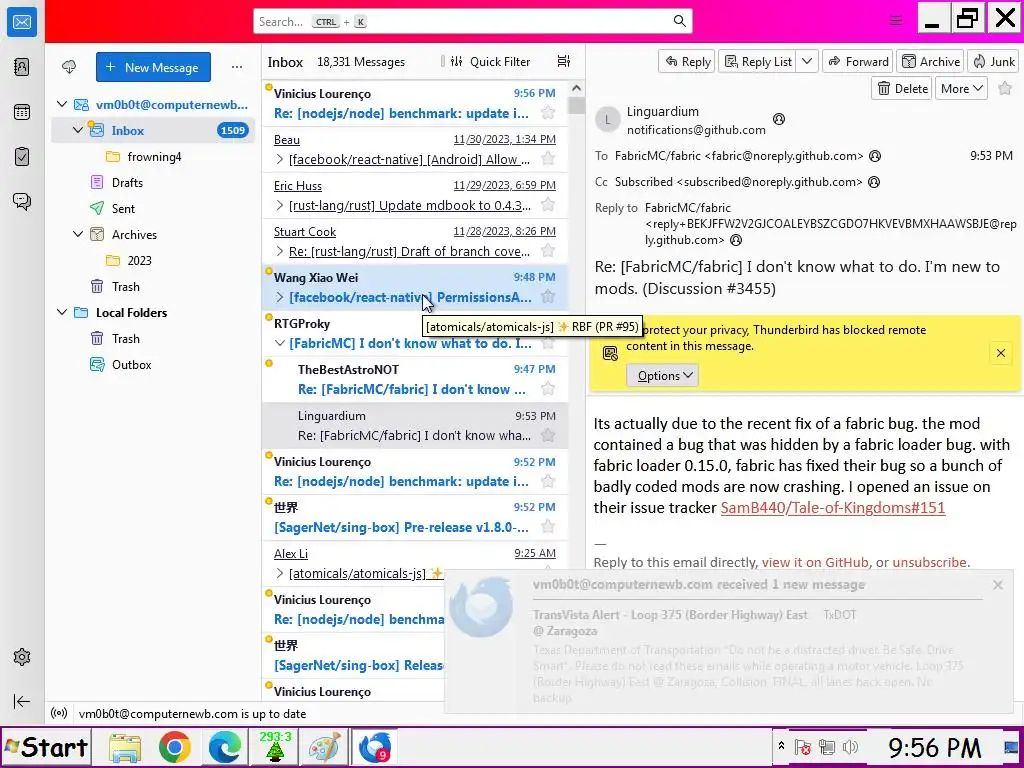Open Paint from the taskbar
The image size is (1024, 768).
click(324, 747)
